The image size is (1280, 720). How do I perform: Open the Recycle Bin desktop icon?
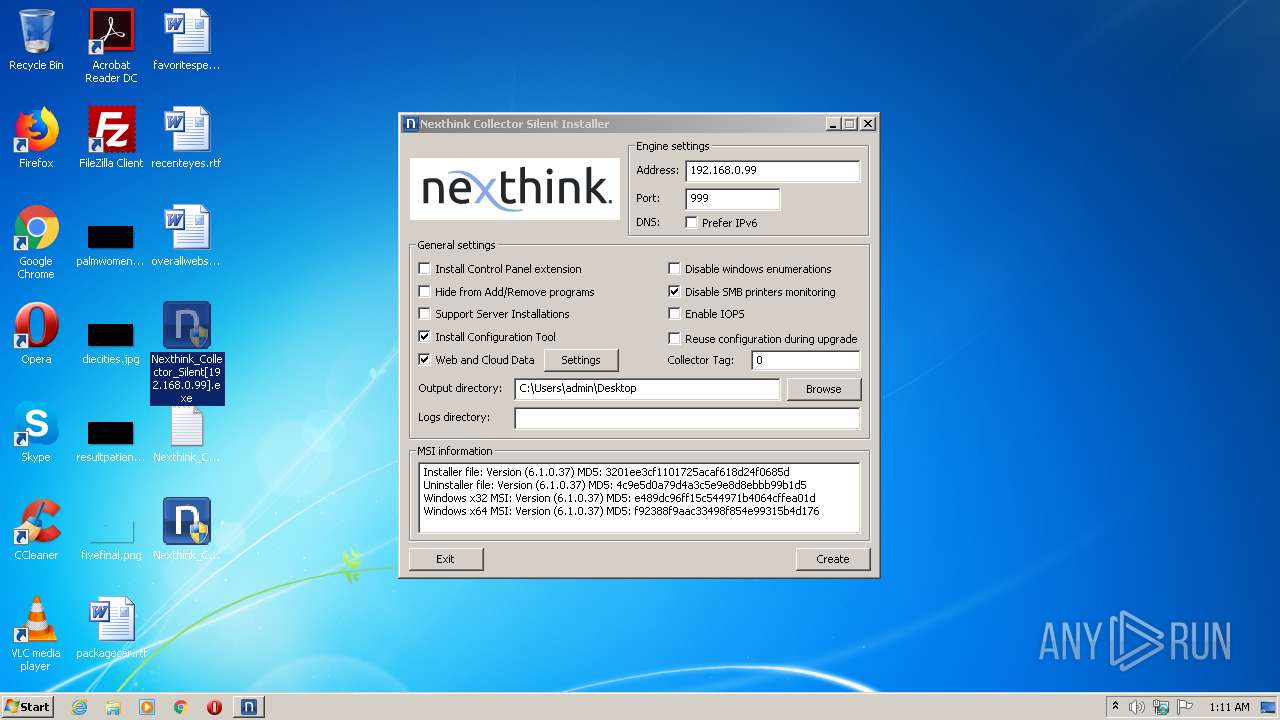pos(36,40)
